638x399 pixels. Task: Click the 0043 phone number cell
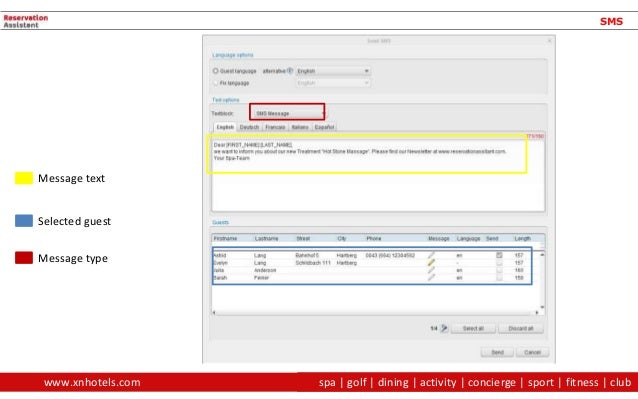(390, 255)
